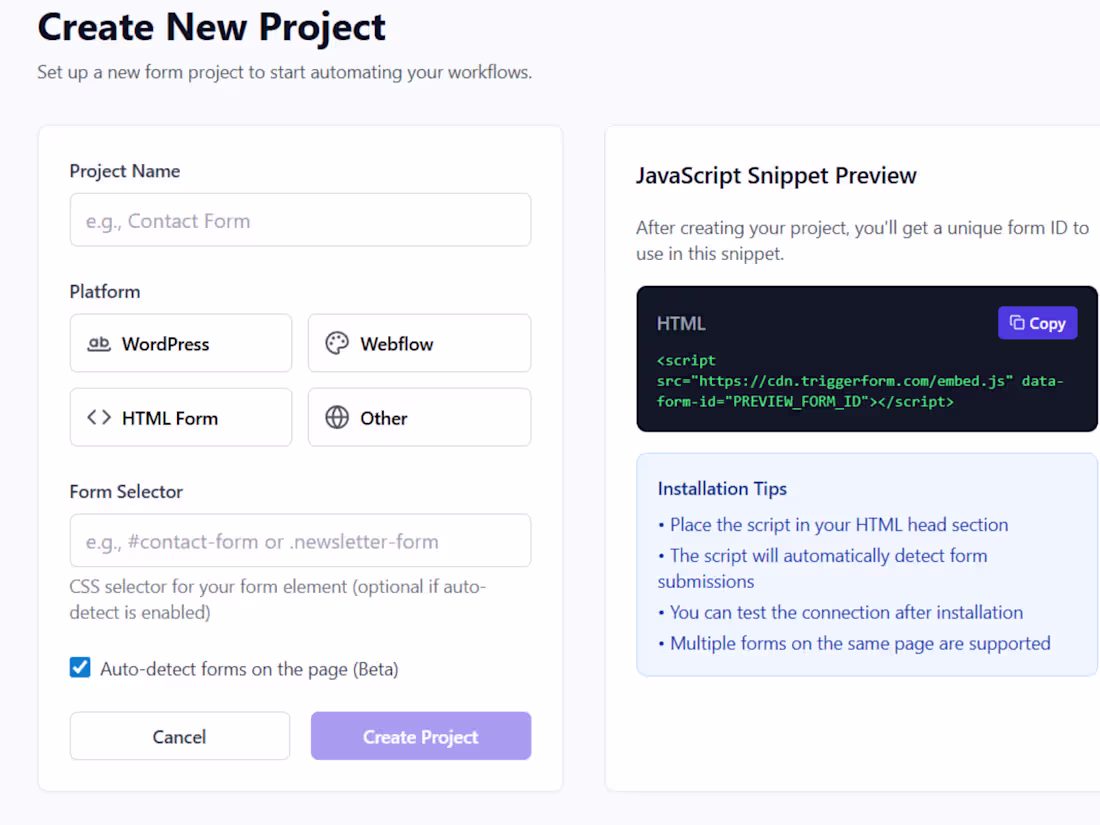This screenshot has width=1100, height=825.
Task: Click the tip about testing the connection
Action: coord(845,612)
